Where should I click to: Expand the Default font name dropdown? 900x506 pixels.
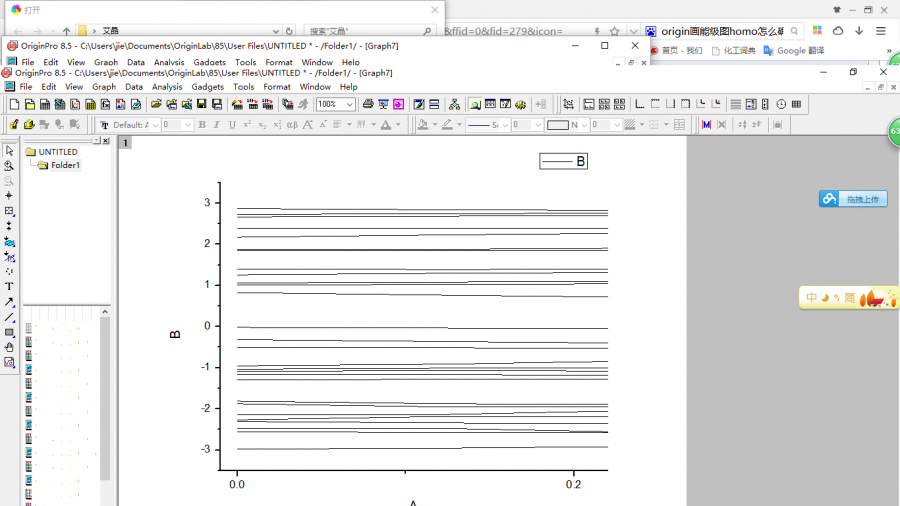click(155, 125)
